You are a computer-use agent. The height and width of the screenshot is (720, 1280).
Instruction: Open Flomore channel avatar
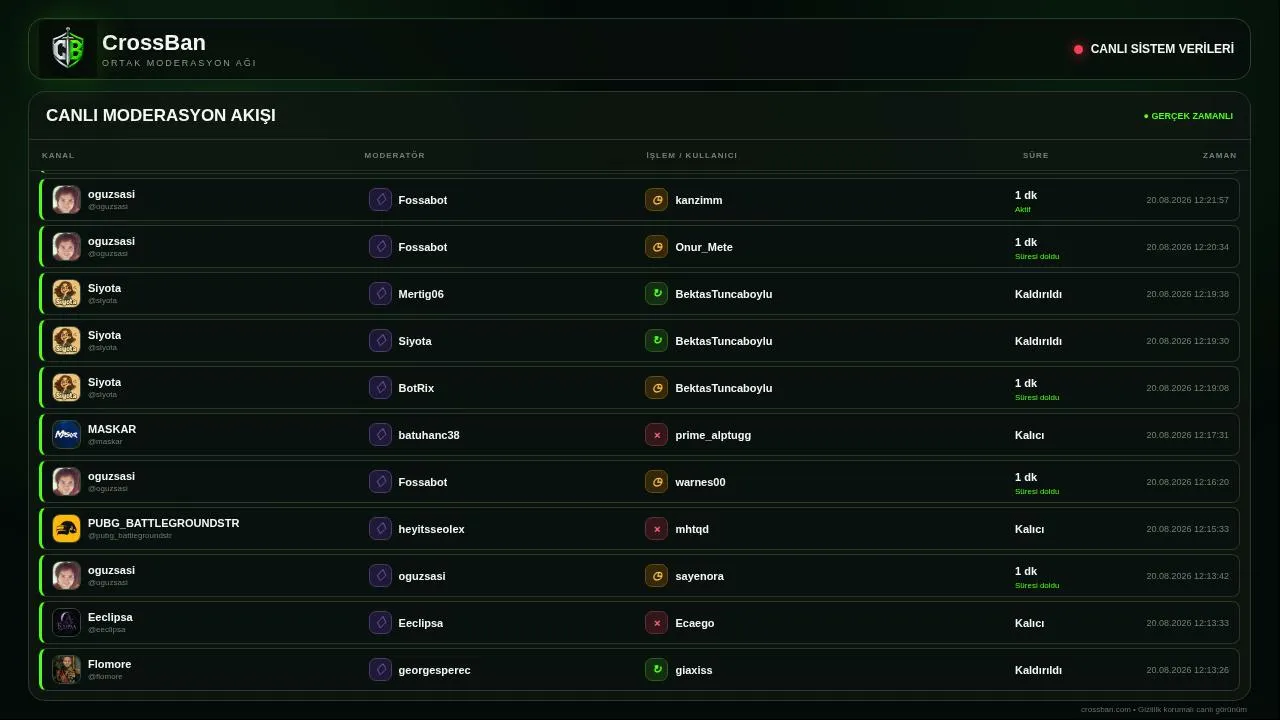(66, 670)
